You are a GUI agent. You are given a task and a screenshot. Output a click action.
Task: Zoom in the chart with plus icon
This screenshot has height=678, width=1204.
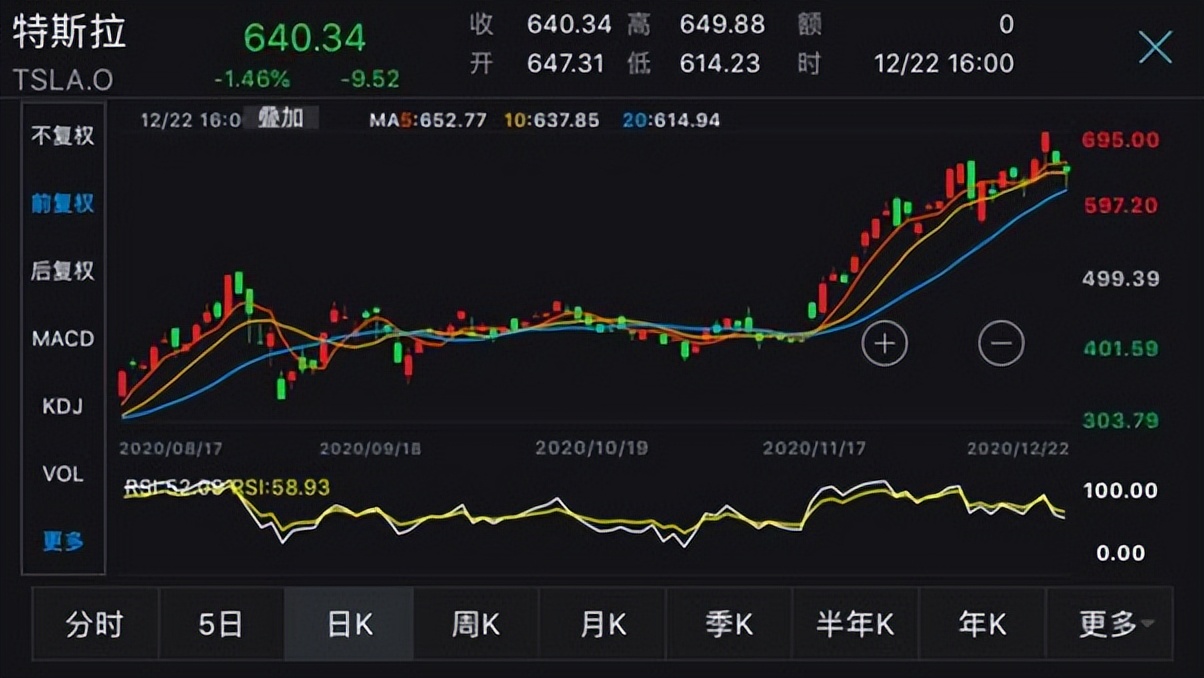(x=885, y=344)
